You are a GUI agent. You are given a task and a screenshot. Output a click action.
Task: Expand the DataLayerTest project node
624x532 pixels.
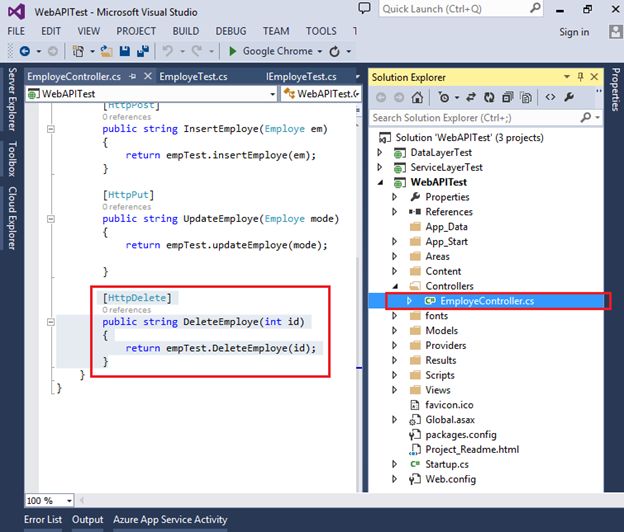pos(380,152)
